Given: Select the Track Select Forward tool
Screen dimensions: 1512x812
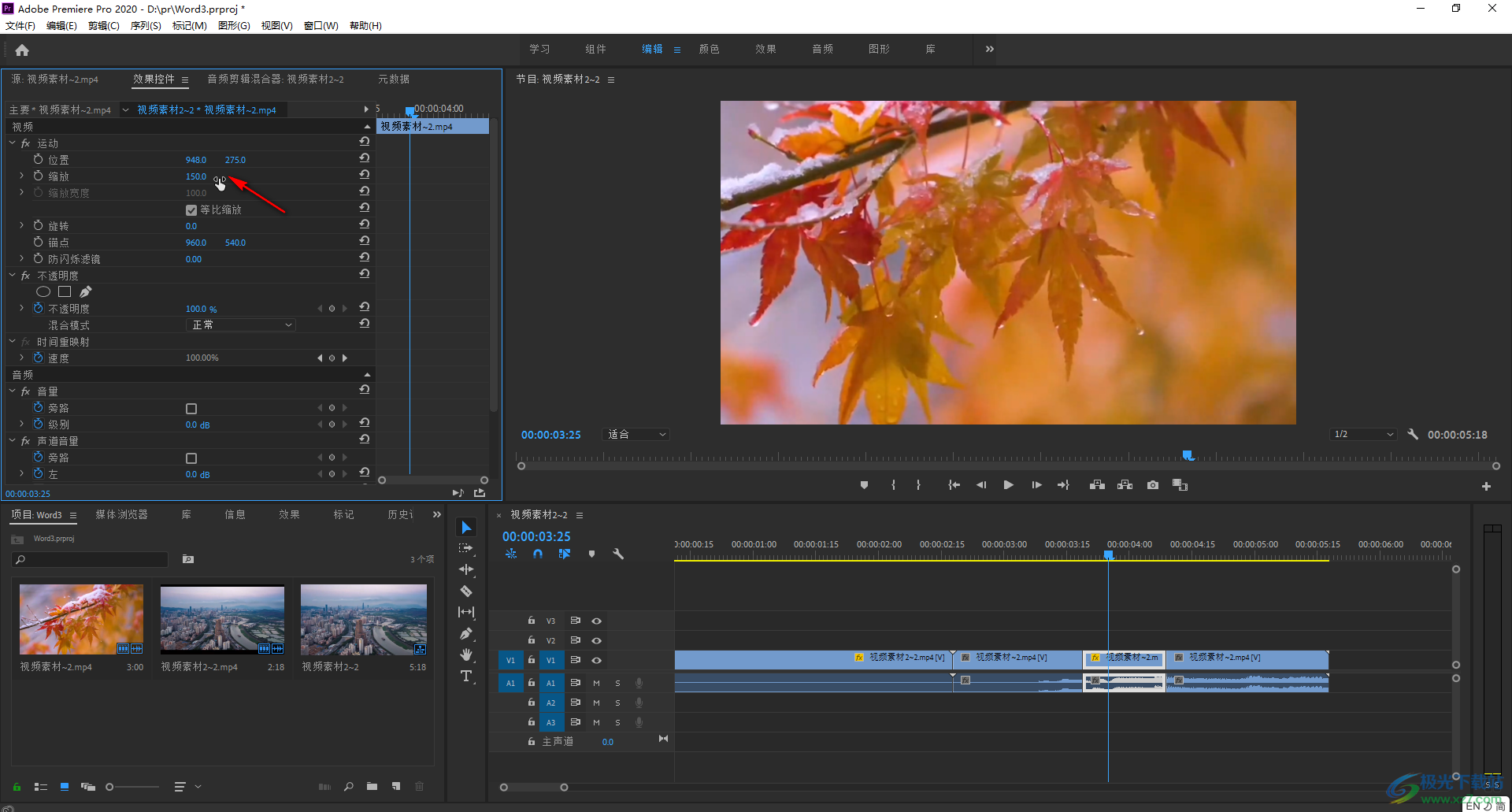Looking at the screenshot, I should (466, 548).
